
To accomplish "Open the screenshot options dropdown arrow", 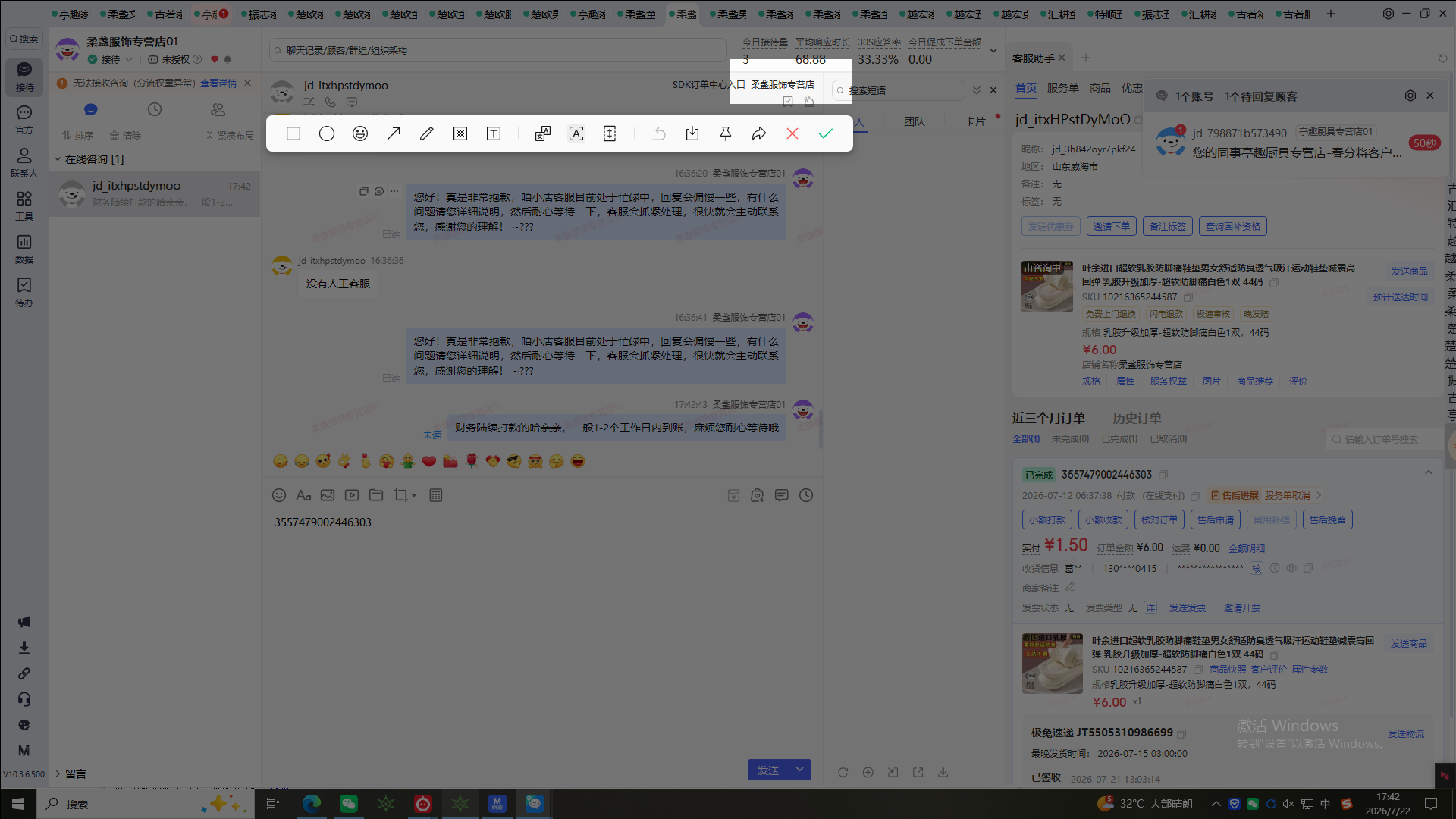I will pos(414,495).
